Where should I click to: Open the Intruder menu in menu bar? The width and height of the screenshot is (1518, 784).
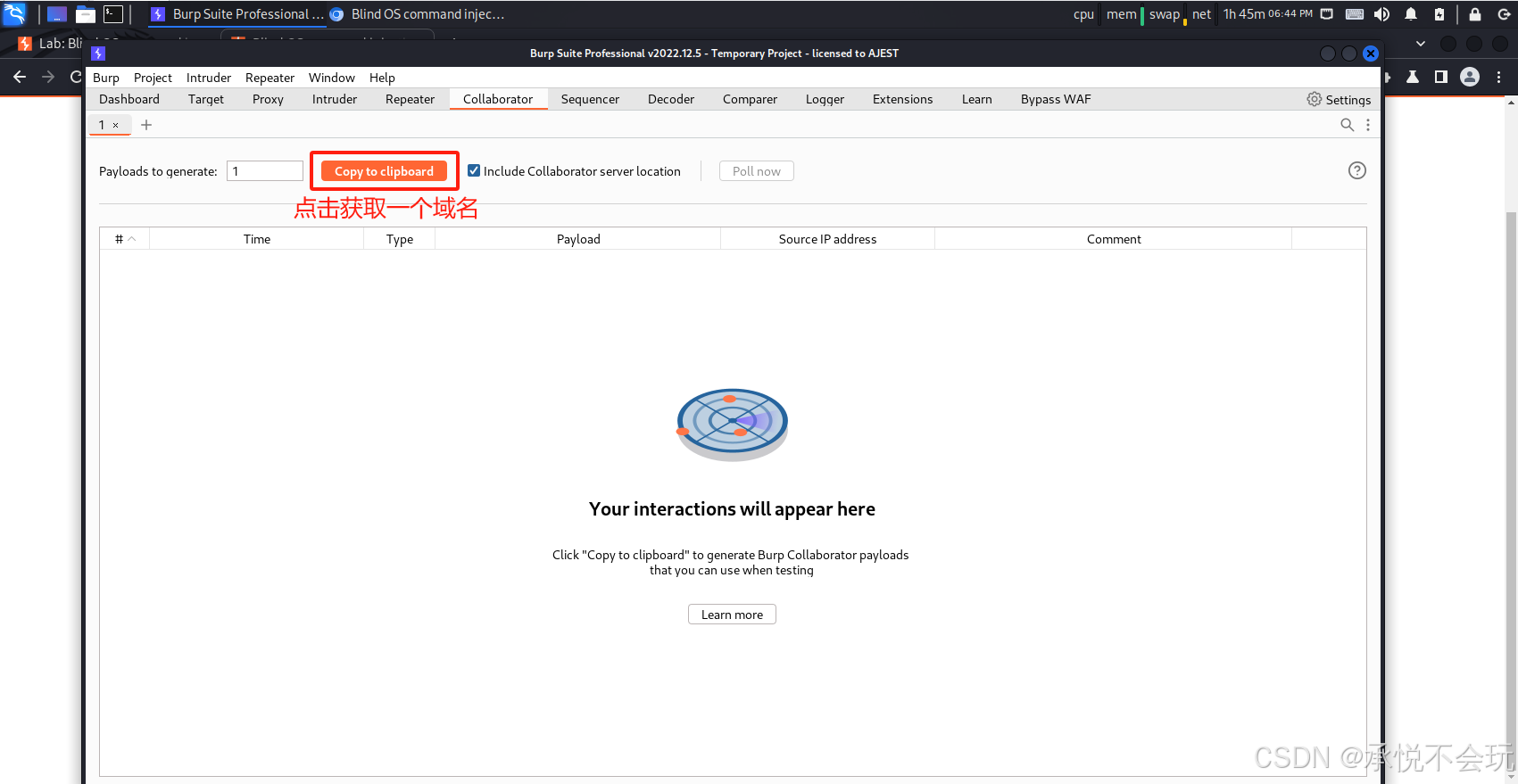click(209, 78)
